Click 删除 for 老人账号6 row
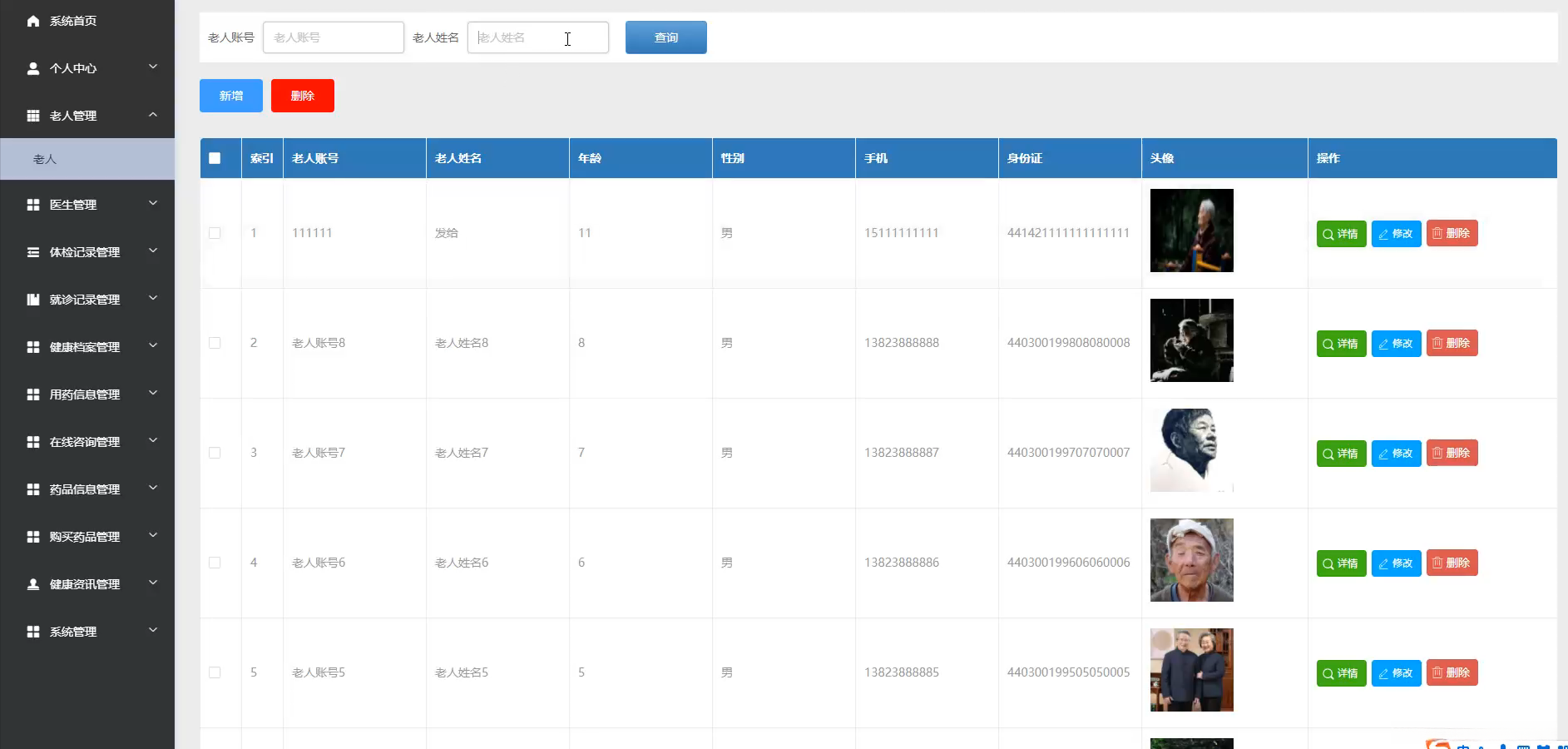This screenshot has width=1568, height=749. coord(1452,563)
